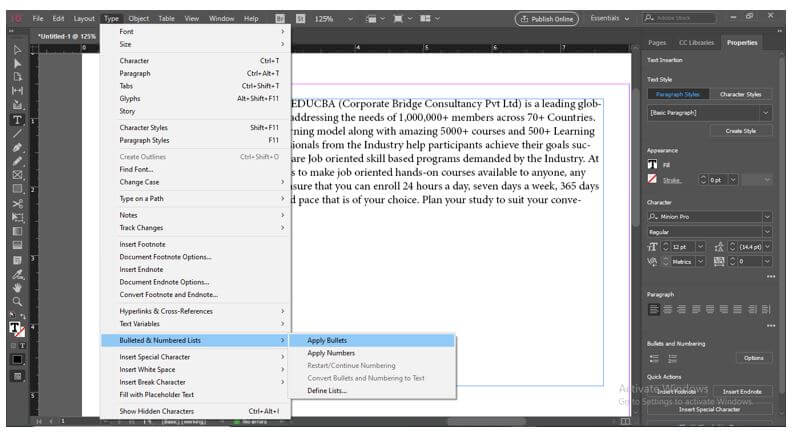Open the Metrics kerning dropdown

click(700, 262)
